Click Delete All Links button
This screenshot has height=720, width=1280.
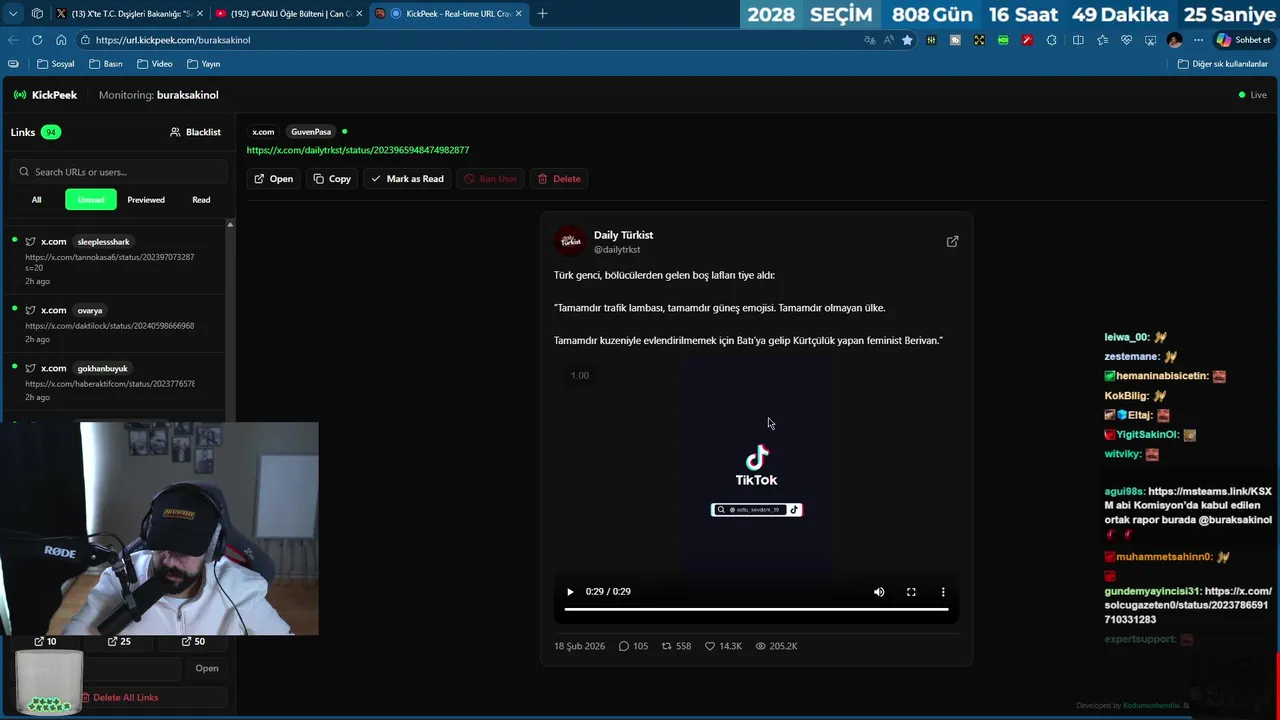[x=119, y=697]
